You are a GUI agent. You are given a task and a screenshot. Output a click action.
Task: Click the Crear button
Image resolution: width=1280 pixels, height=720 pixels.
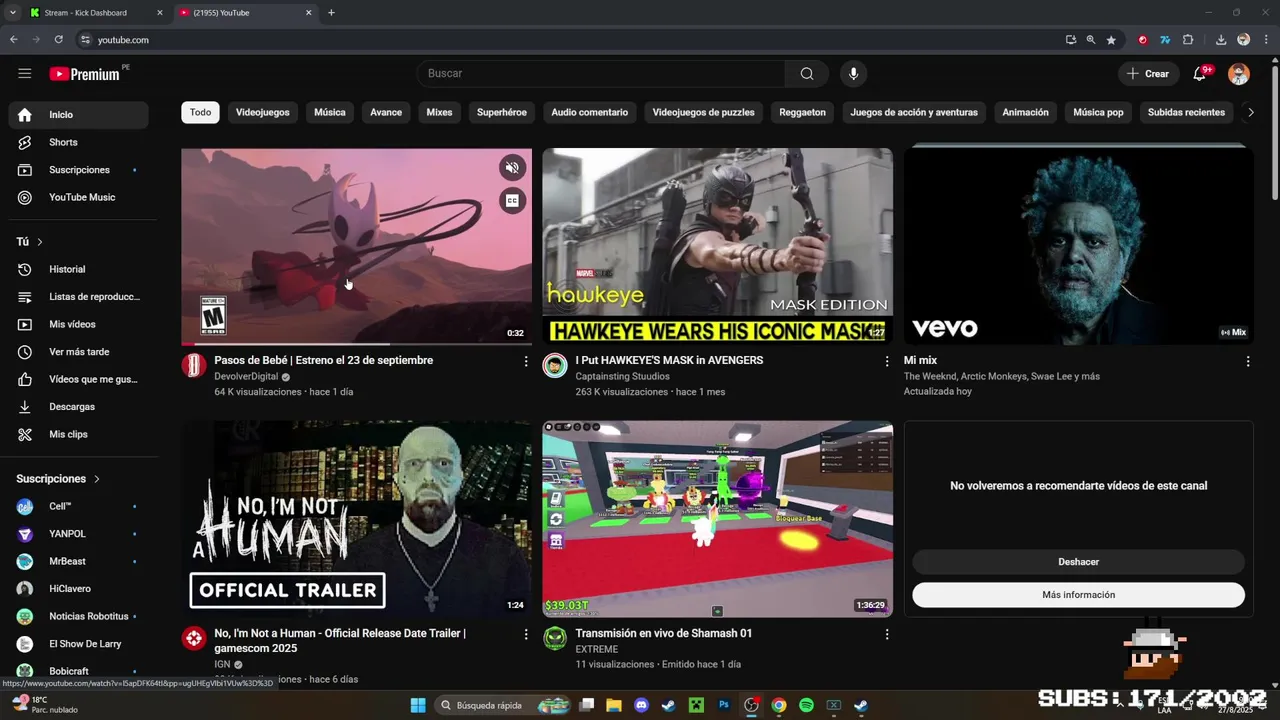tap(1148, 74)
